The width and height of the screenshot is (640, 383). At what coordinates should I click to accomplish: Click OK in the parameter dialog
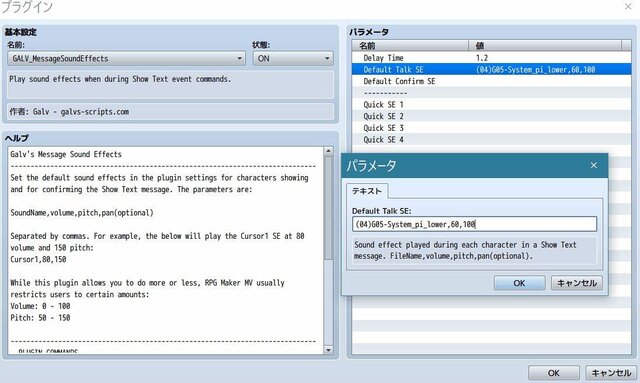519,283
